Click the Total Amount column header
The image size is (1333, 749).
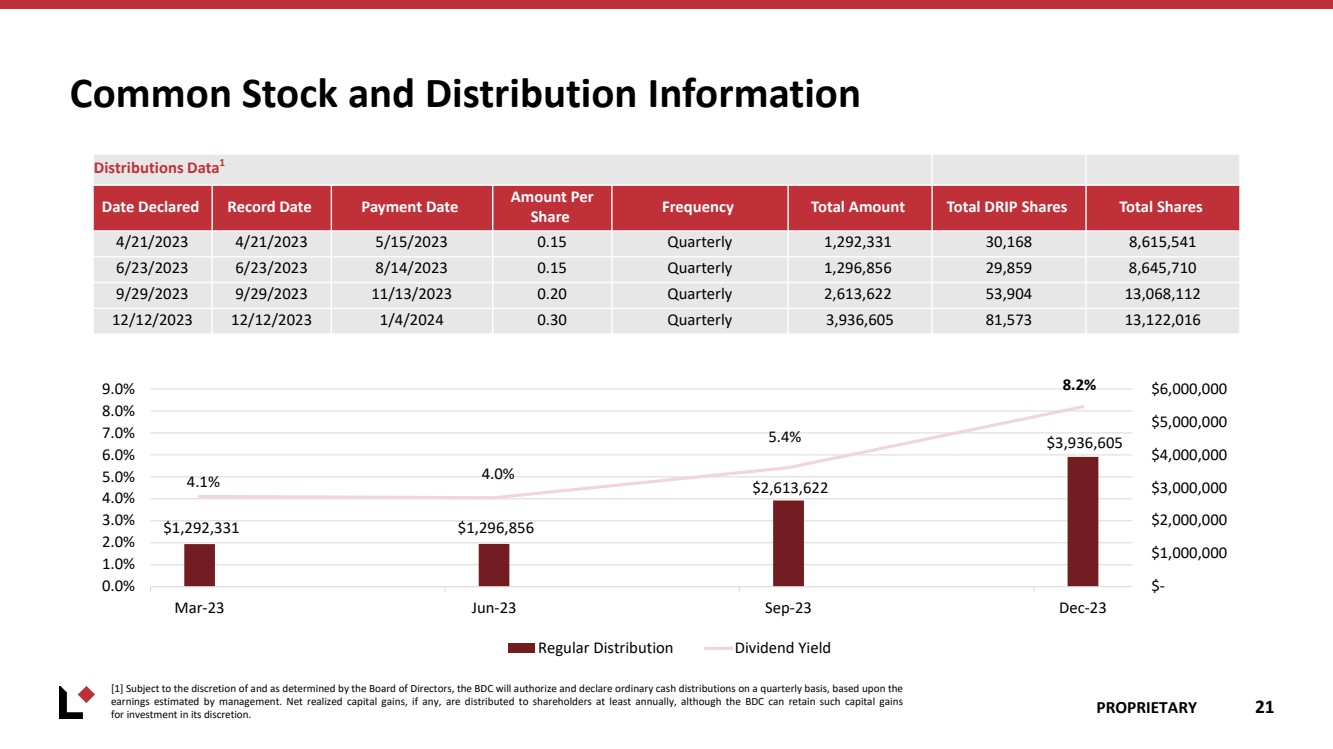coord(858,207)
